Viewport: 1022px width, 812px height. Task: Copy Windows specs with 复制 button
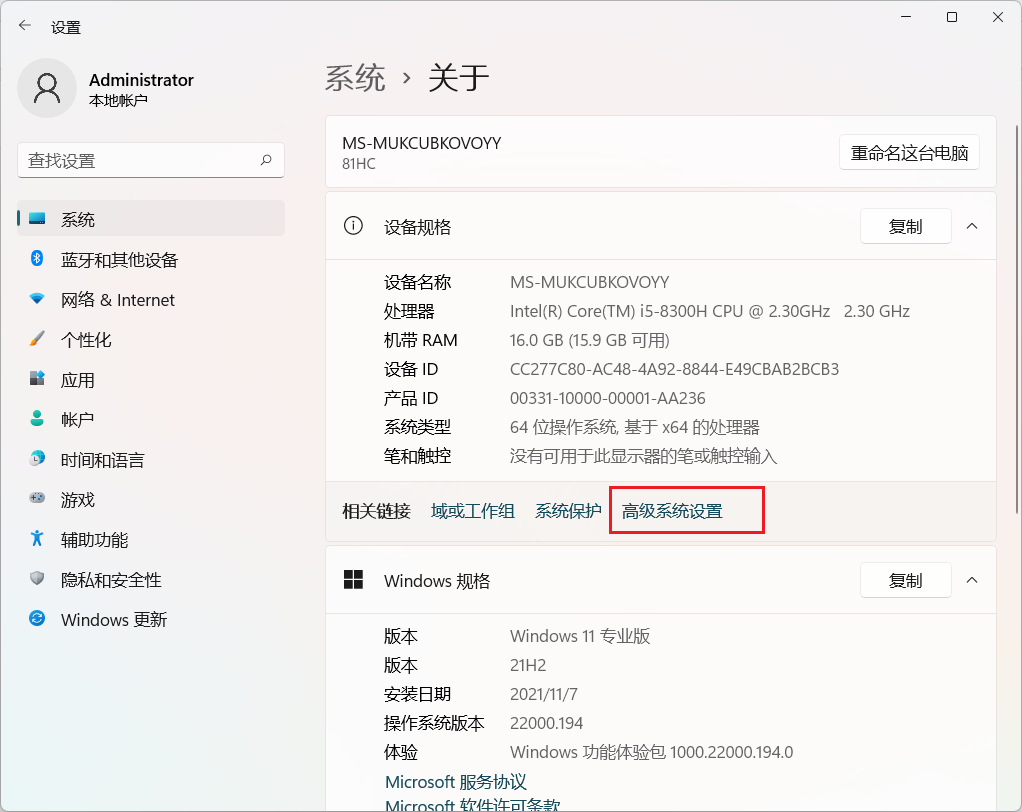[905, 580]
